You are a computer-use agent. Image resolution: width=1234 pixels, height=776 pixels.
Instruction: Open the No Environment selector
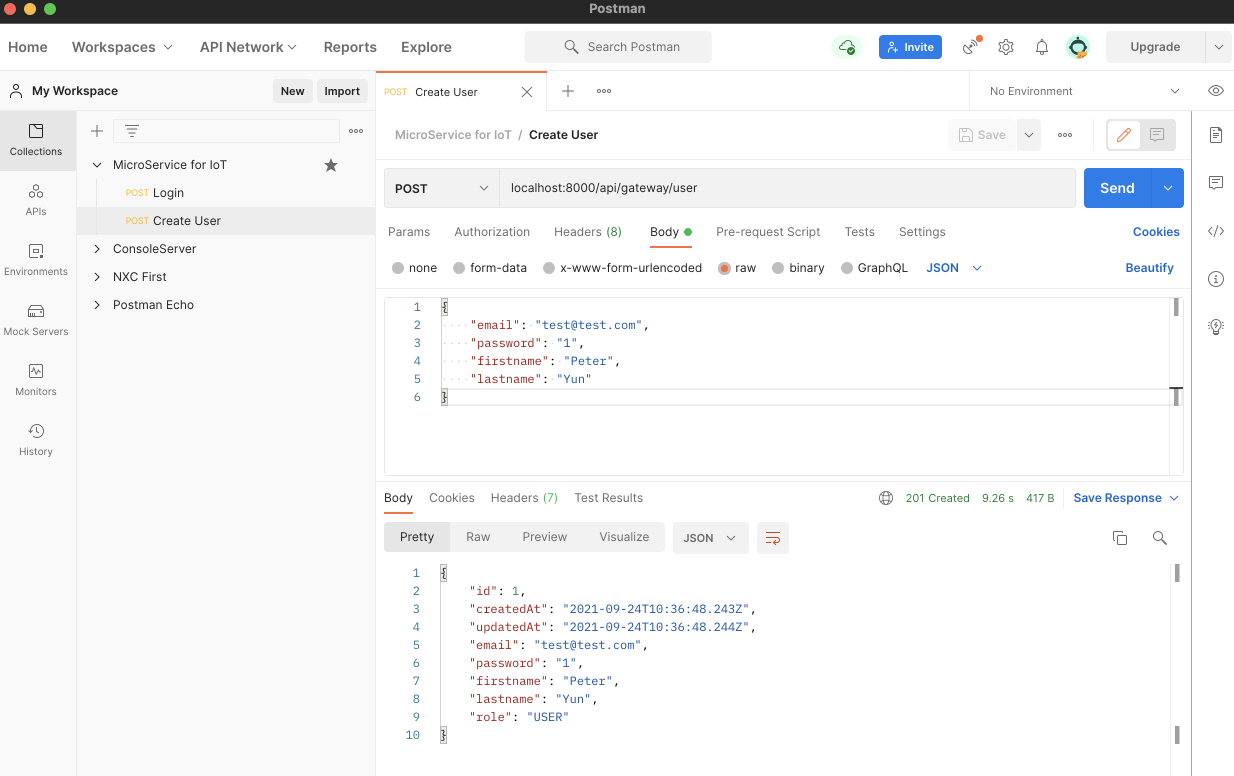pyautogui.click(x=1083, y=91)
